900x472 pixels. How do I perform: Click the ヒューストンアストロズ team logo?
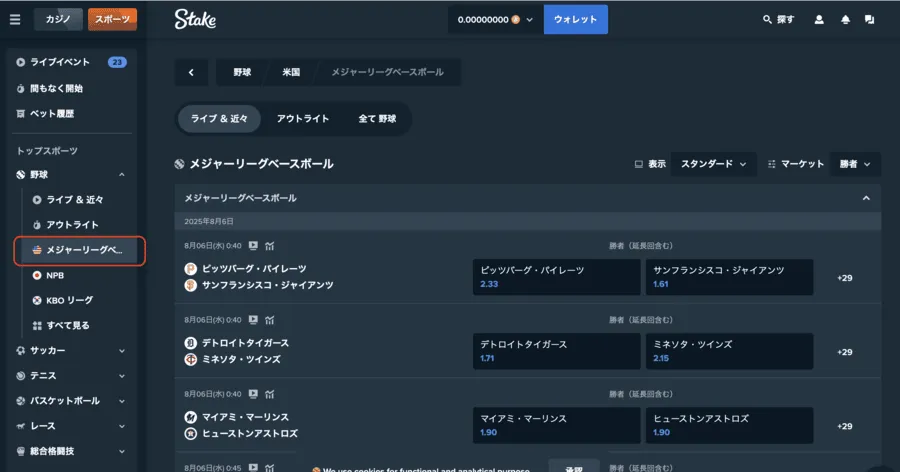coord(191,433)
